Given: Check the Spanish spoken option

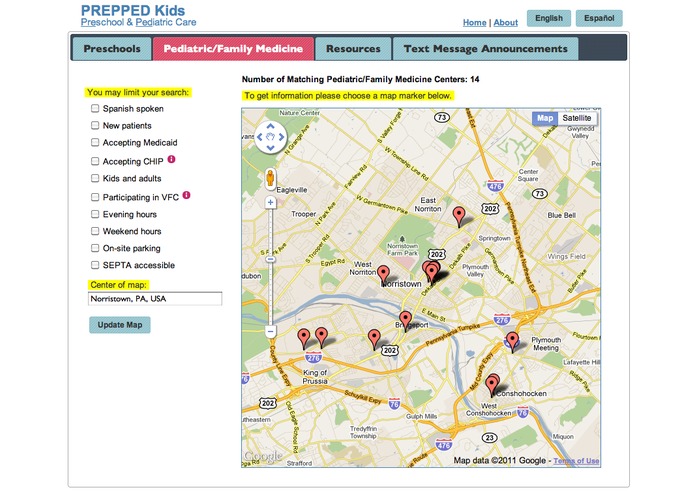Looking at the screenshot, I should pyautogui.click(x=95, y=109).
